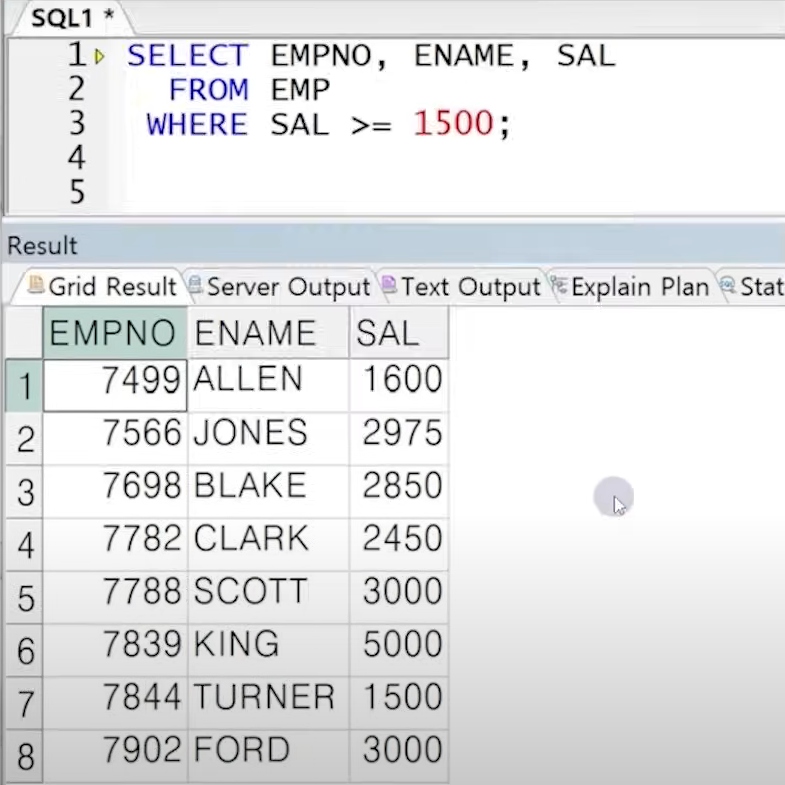Click the SAL cell 2850
This screenshot has width=785, height=785.
[399, 492]
